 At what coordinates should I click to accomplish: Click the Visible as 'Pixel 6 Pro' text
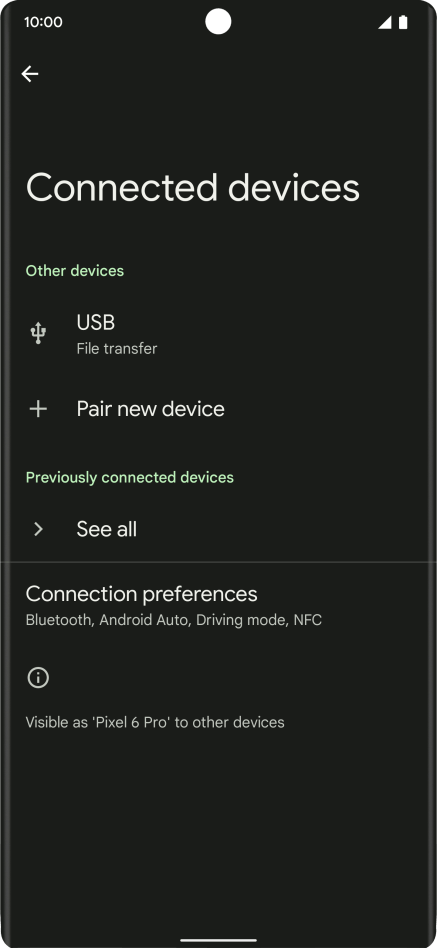pyautogui.click(x=155, y=722)
